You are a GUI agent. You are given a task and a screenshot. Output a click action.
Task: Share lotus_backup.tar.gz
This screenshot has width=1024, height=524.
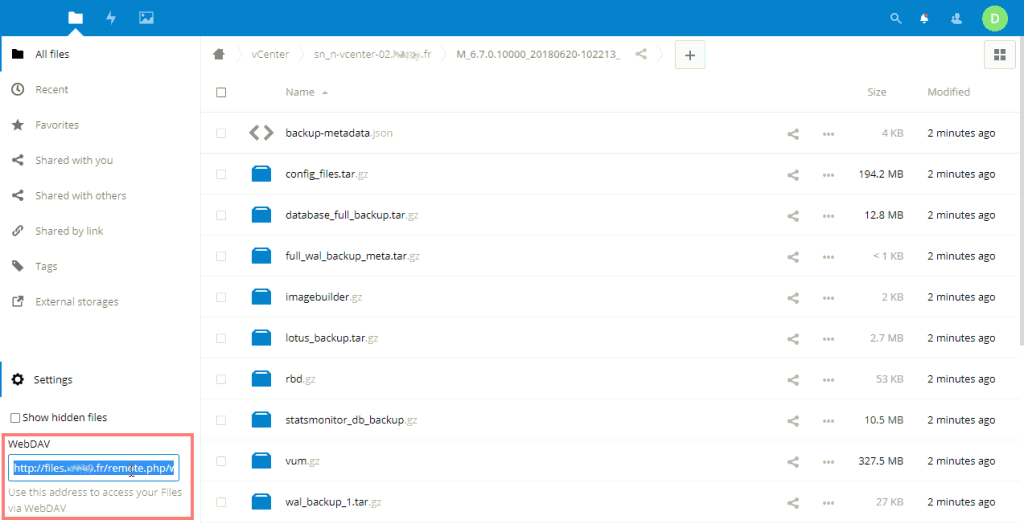pos(793,338)
